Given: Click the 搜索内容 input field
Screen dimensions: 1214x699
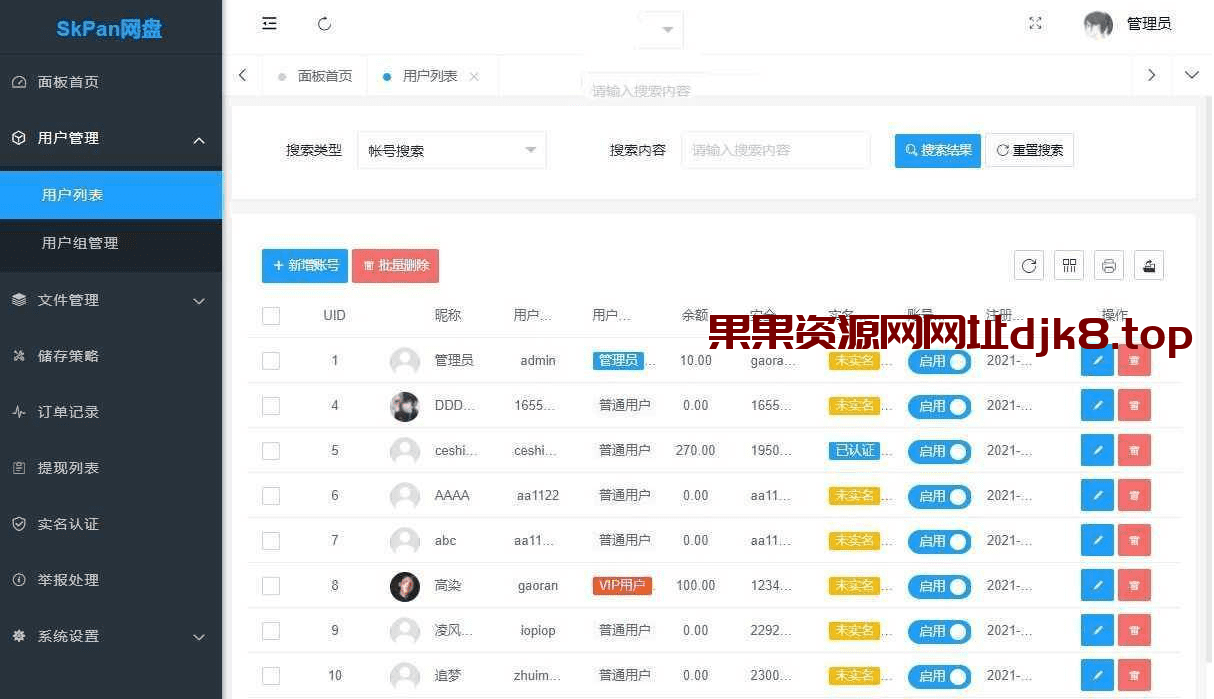Looking at the screenshot, I should (x=776, y=149).
